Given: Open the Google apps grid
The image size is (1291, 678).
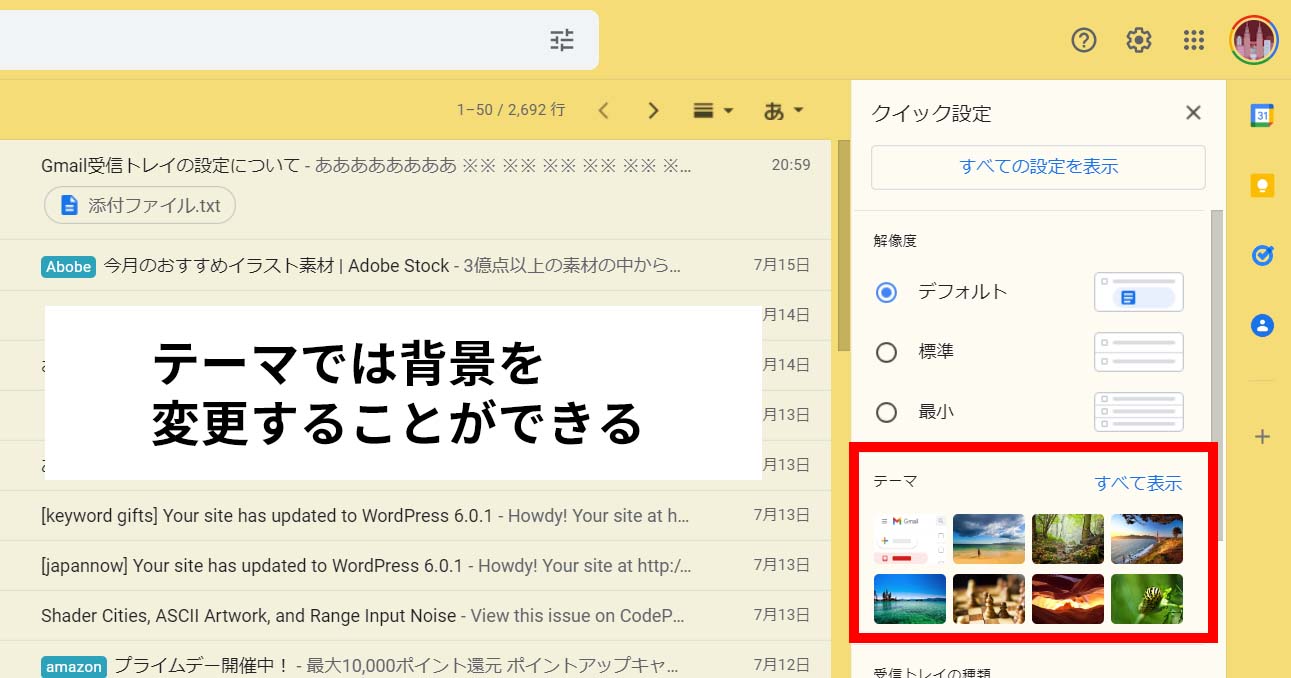Looking at the screenshot, I should click(1194, 40).
